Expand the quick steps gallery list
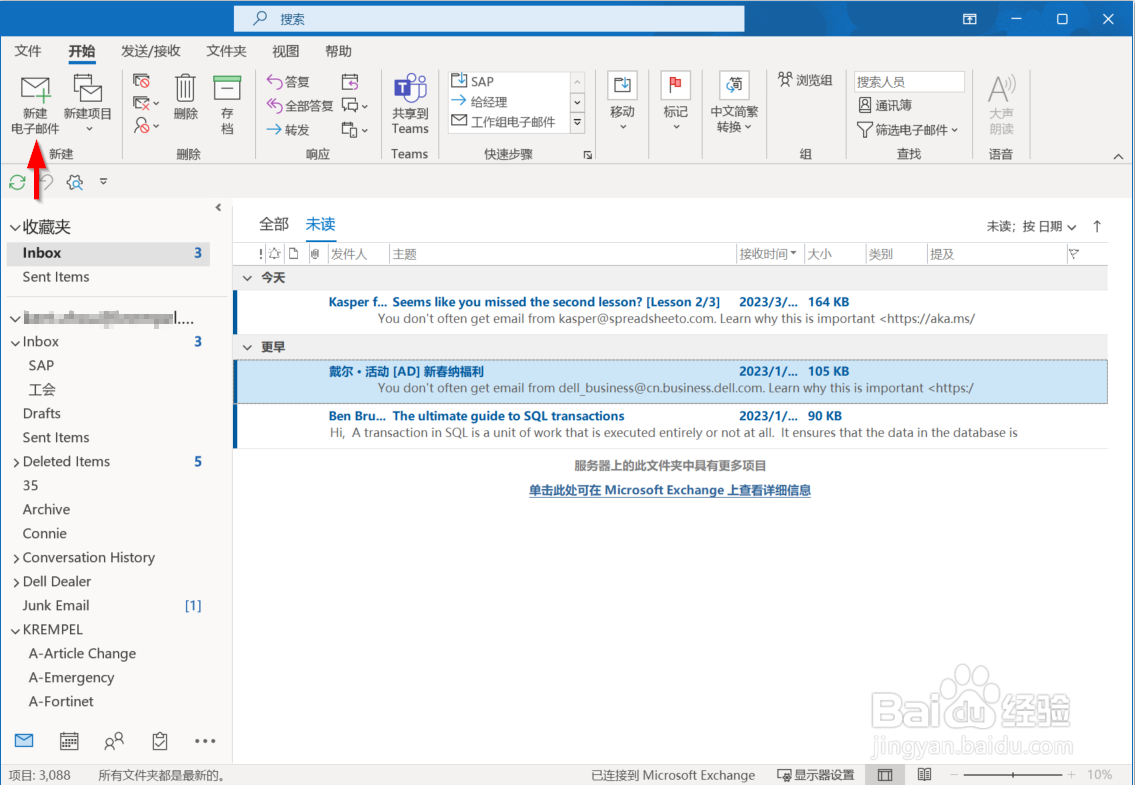 point(578,122)
